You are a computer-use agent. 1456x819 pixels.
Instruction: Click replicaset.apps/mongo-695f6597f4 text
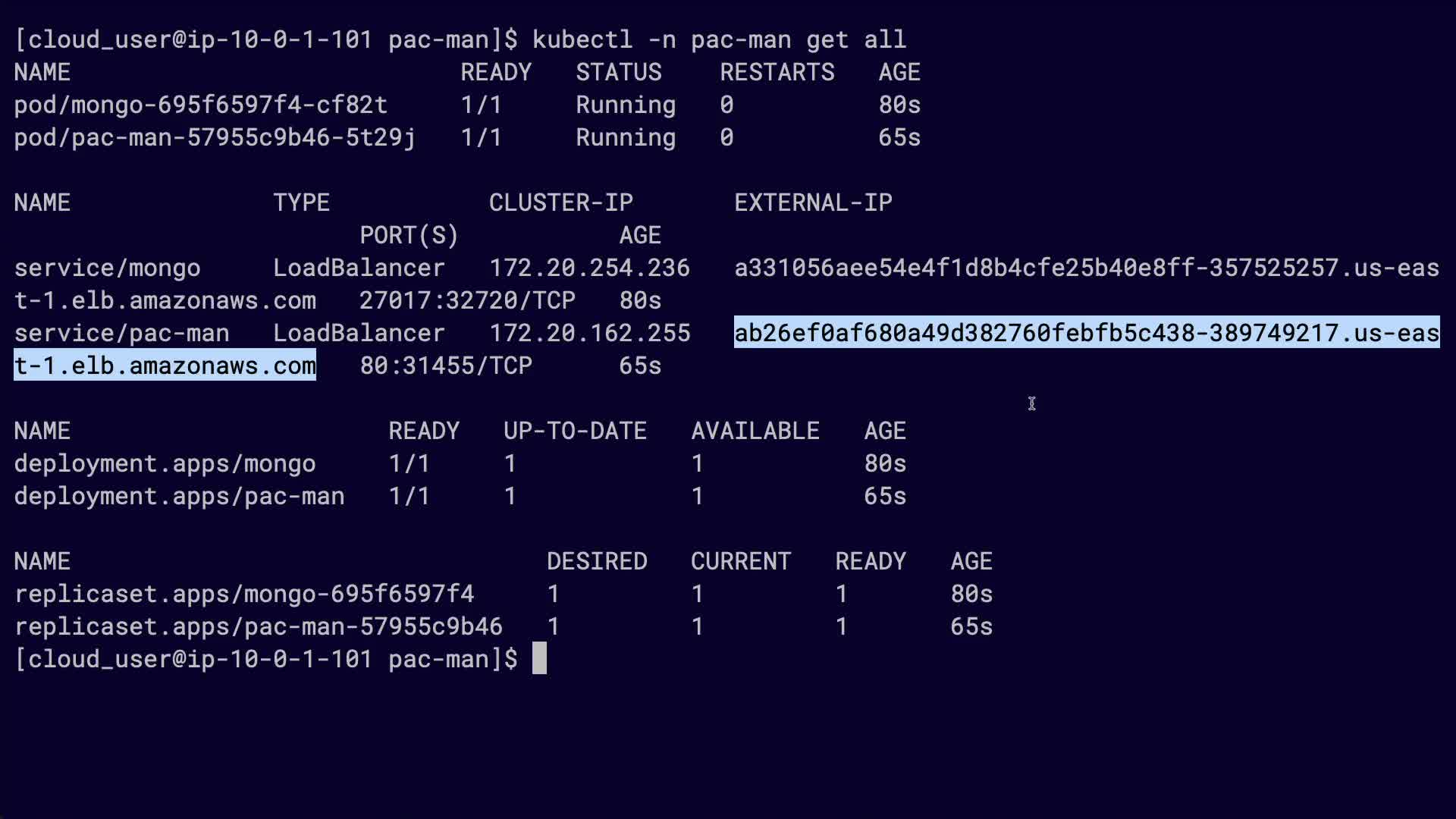pyautogui.click(x=244, y=594)
